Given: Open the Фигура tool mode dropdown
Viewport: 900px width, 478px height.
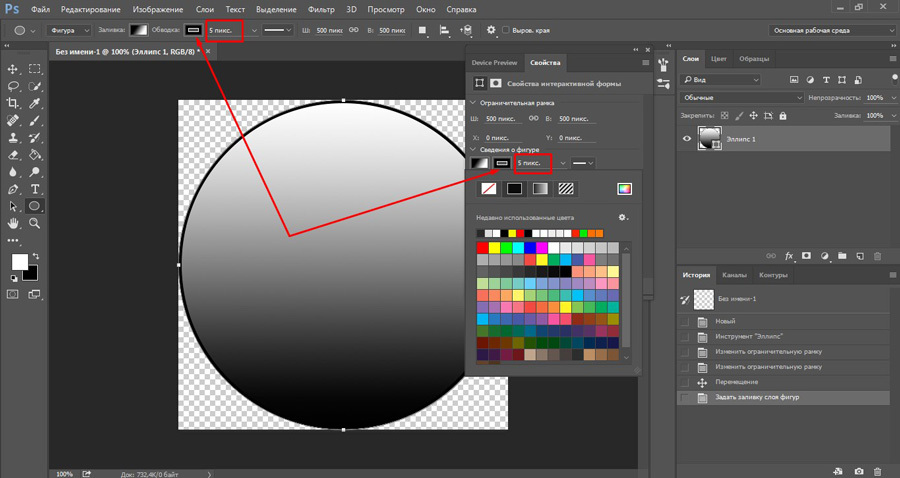Looking at the screenshot, I should click(x=69, y=30).
